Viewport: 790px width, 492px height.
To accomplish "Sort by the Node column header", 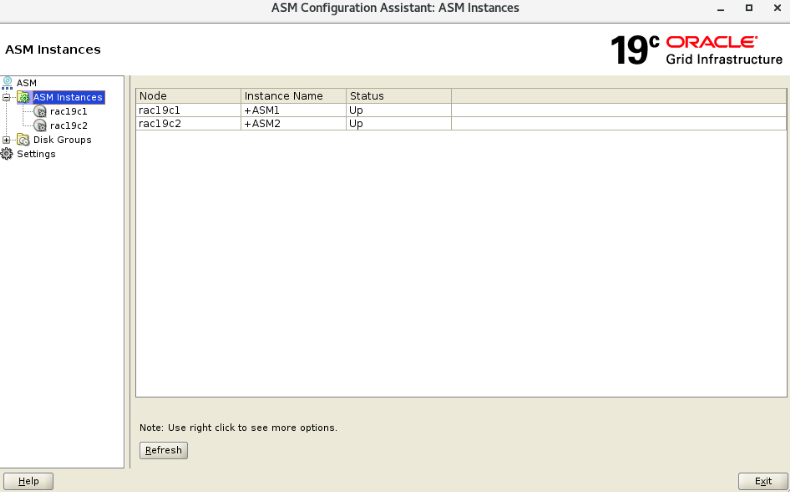I will [x=187, y=96].
